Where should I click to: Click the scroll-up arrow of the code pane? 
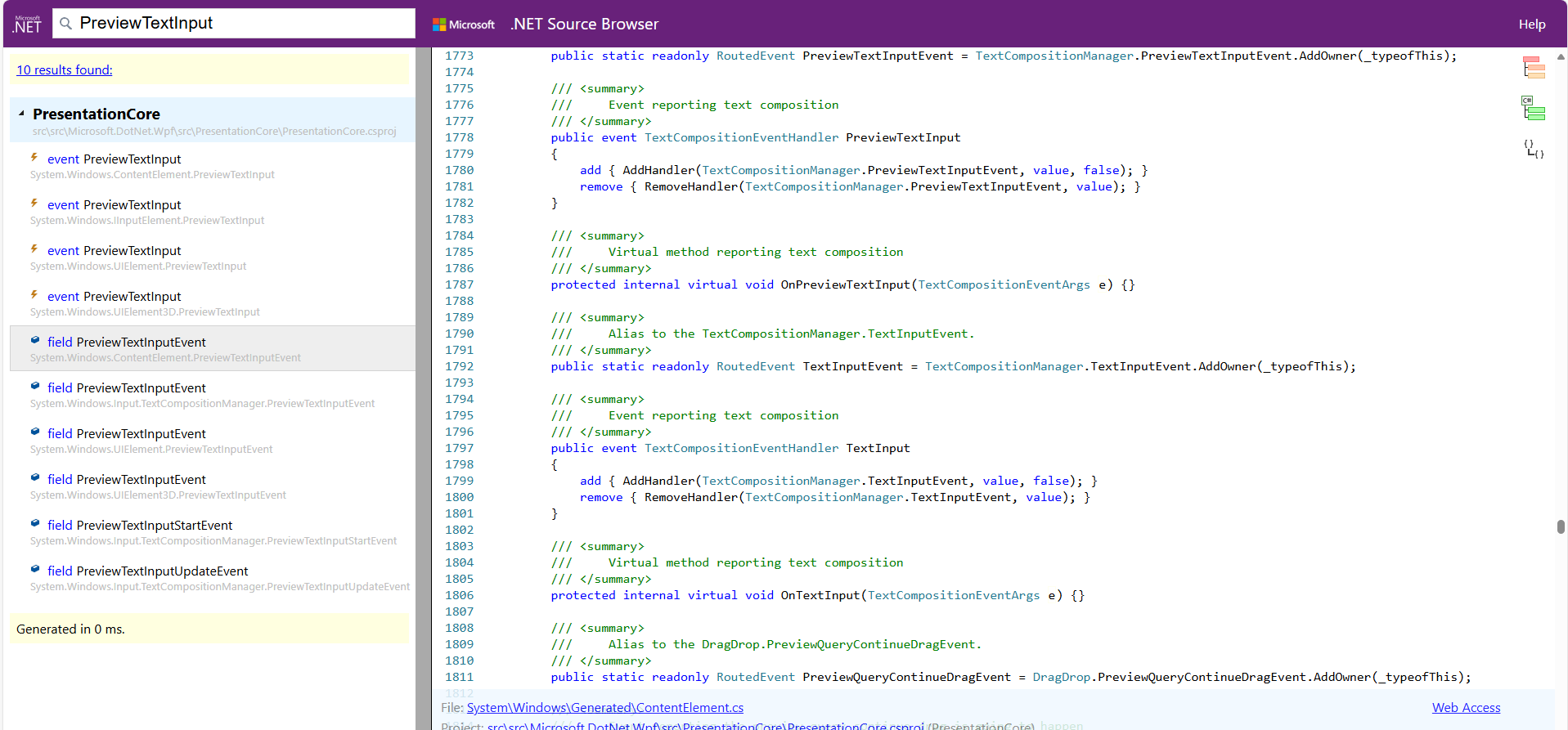[x=1561, y=56]
